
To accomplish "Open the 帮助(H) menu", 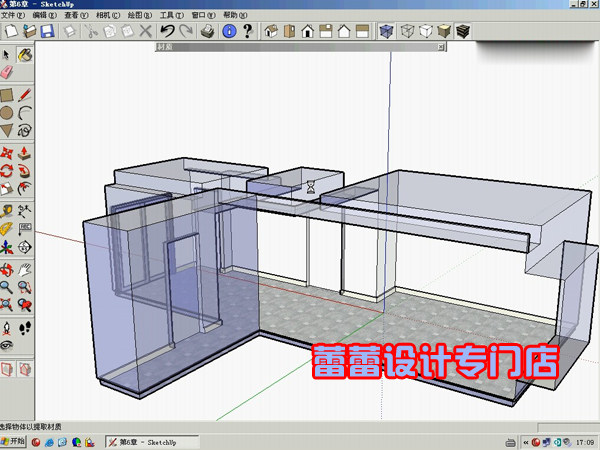I will (235, 15).
